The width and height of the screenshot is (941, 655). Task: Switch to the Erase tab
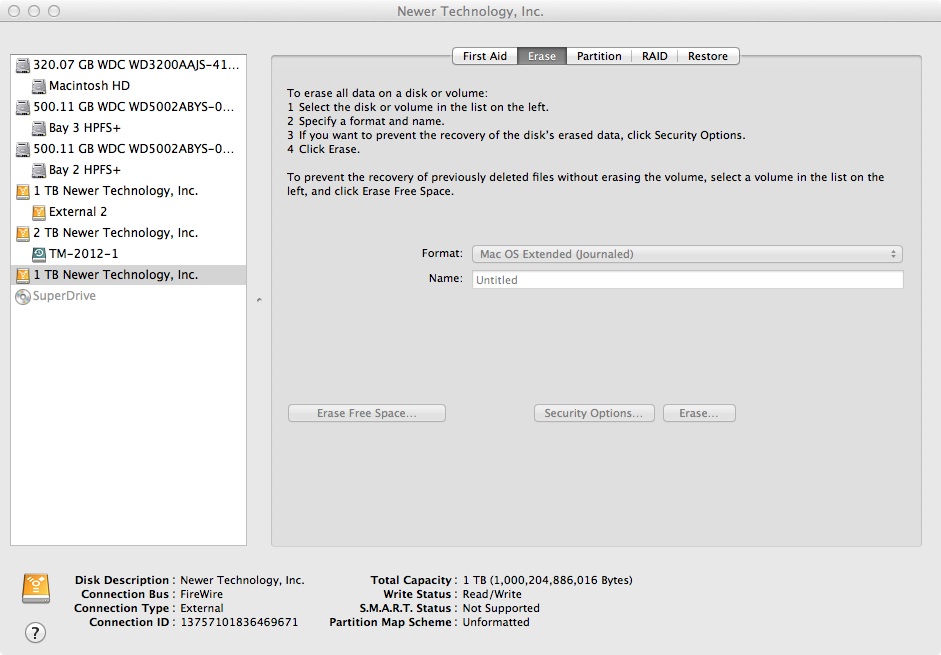click(x=542, y=56)
